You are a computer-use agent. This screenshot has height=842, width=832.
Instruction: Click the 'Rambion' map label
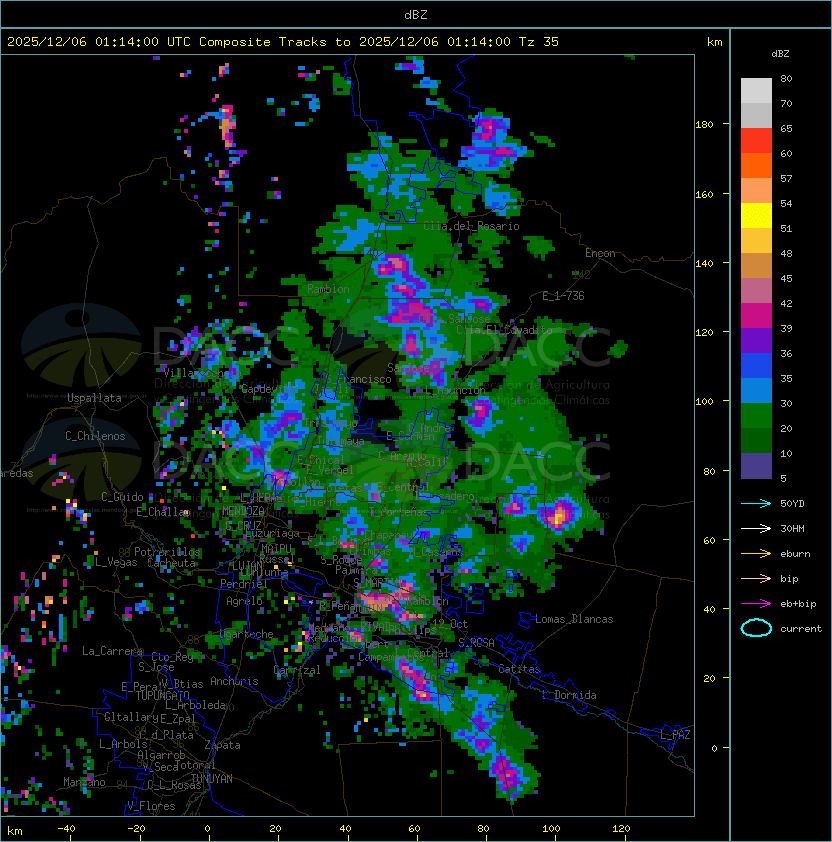tap(328, 289)
